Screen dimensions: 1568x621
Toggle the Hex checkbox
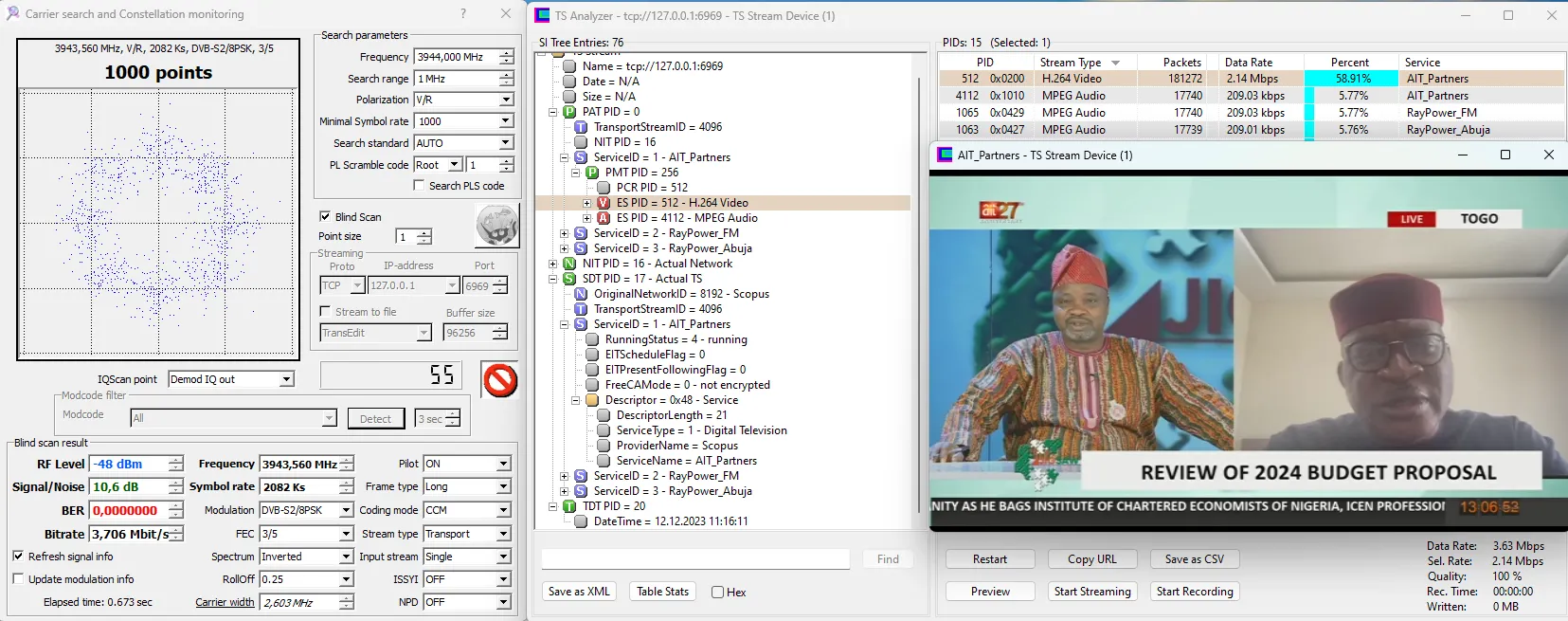(x=717, y=593)
